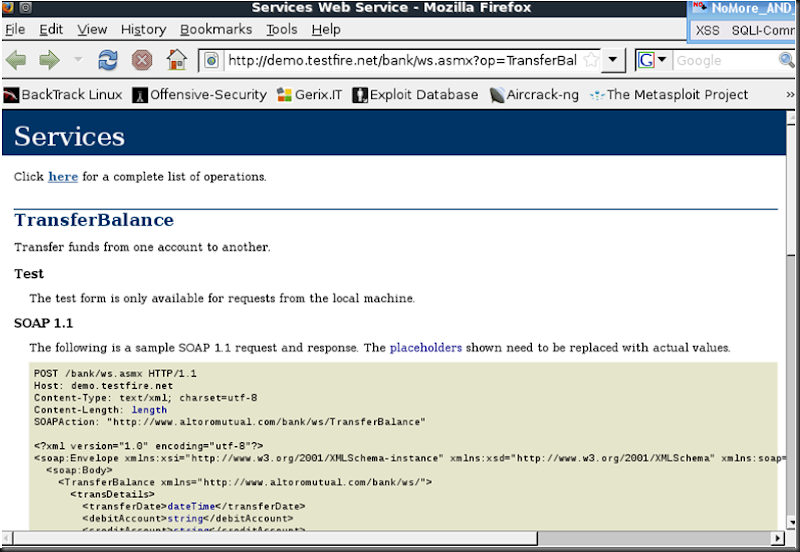
Task: Open the Google search engine selector
Action: click(653, 61)
